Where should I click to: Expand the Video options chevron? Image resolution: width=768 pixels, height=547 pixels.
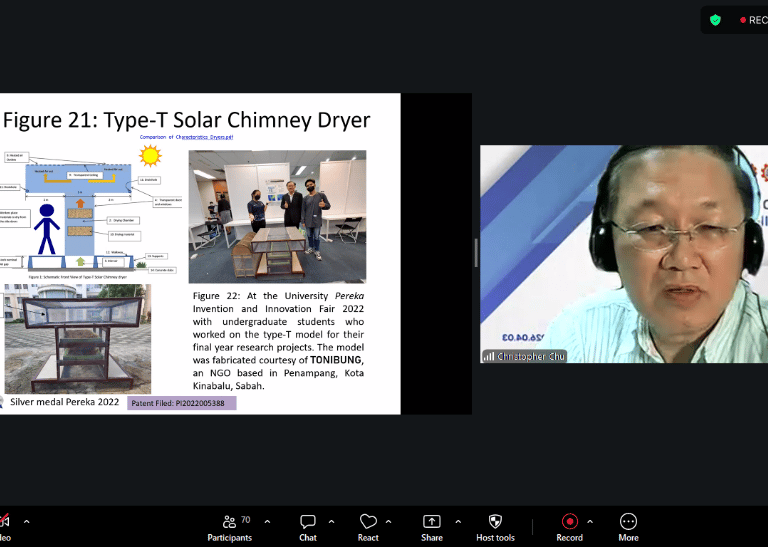coord(26,522)
